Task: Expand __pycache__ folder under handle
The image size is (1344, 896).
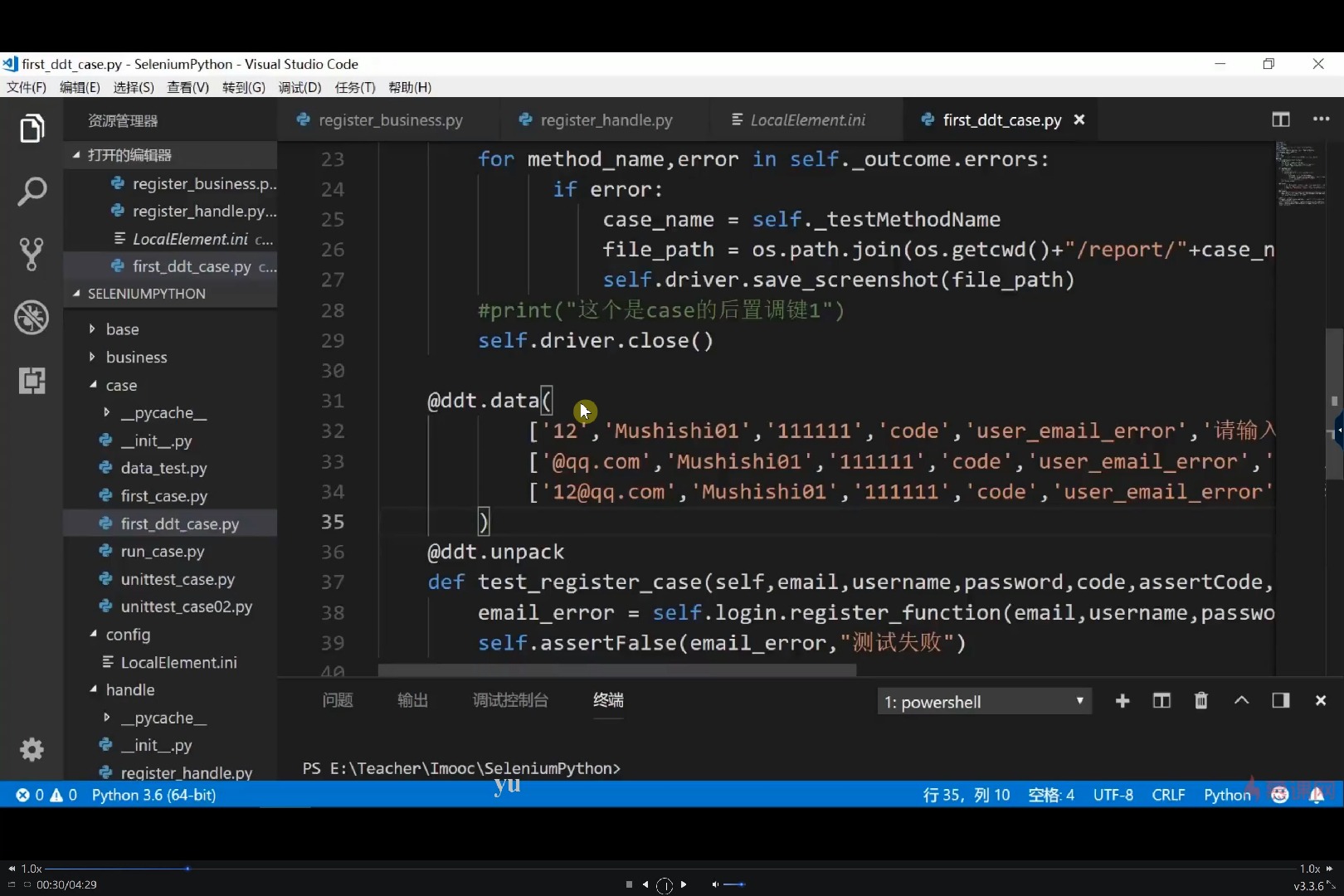Action: (106, 718)
